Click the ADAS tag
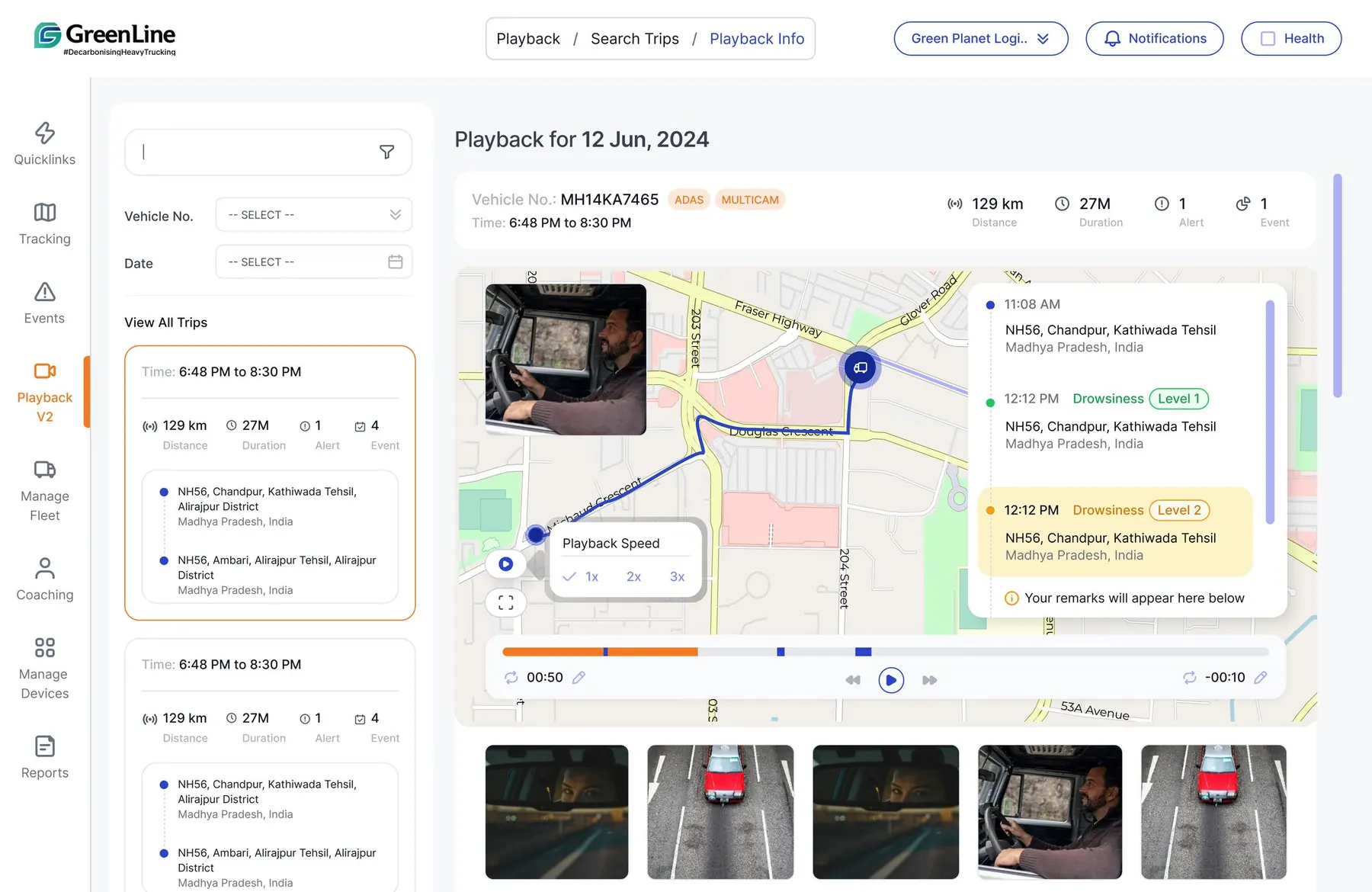This screenshot has height=892, width=1372. coord(689,200)
